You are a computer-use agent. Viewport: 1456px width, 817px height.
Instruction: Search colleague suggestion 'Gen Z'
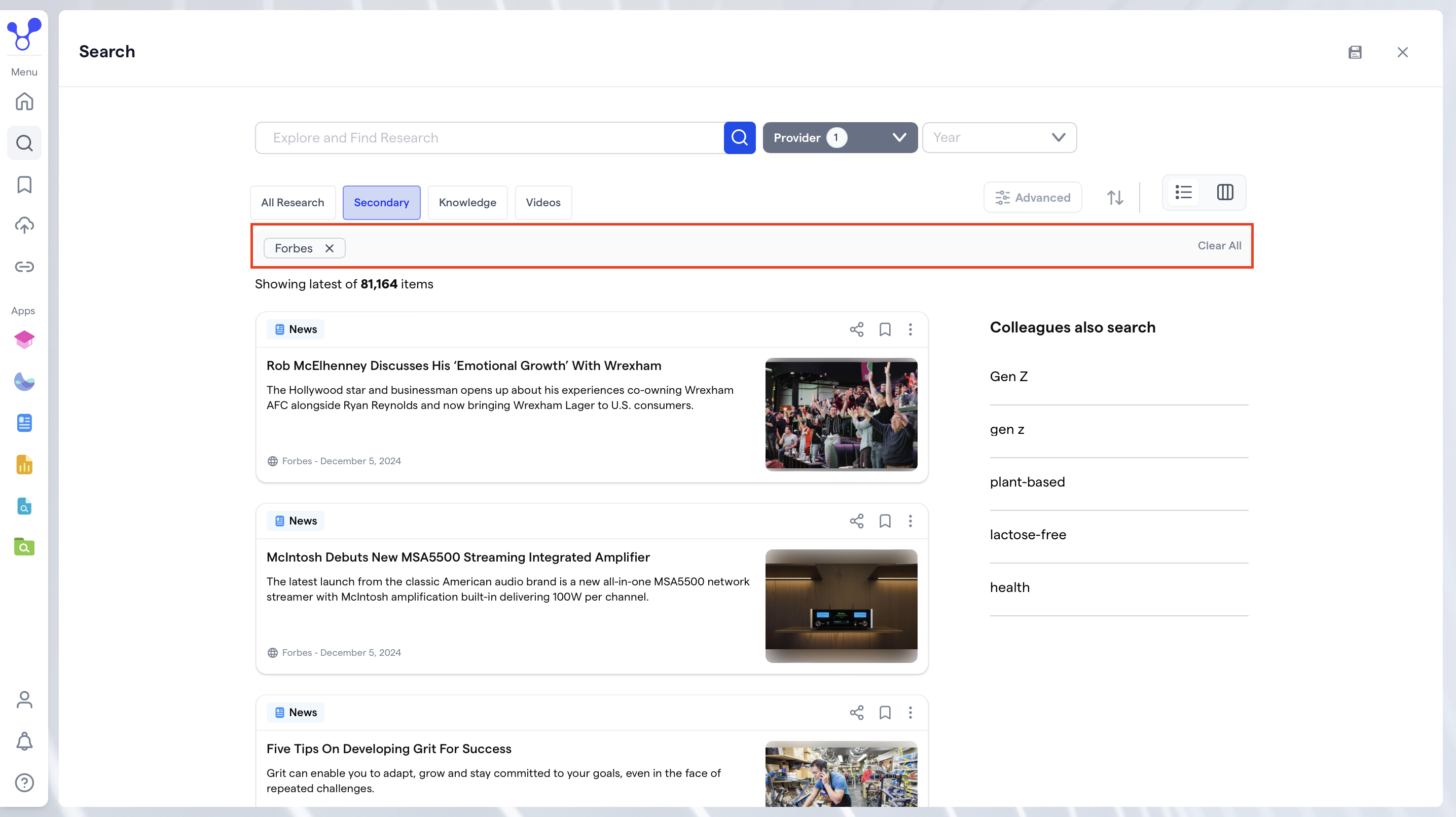1008,376
